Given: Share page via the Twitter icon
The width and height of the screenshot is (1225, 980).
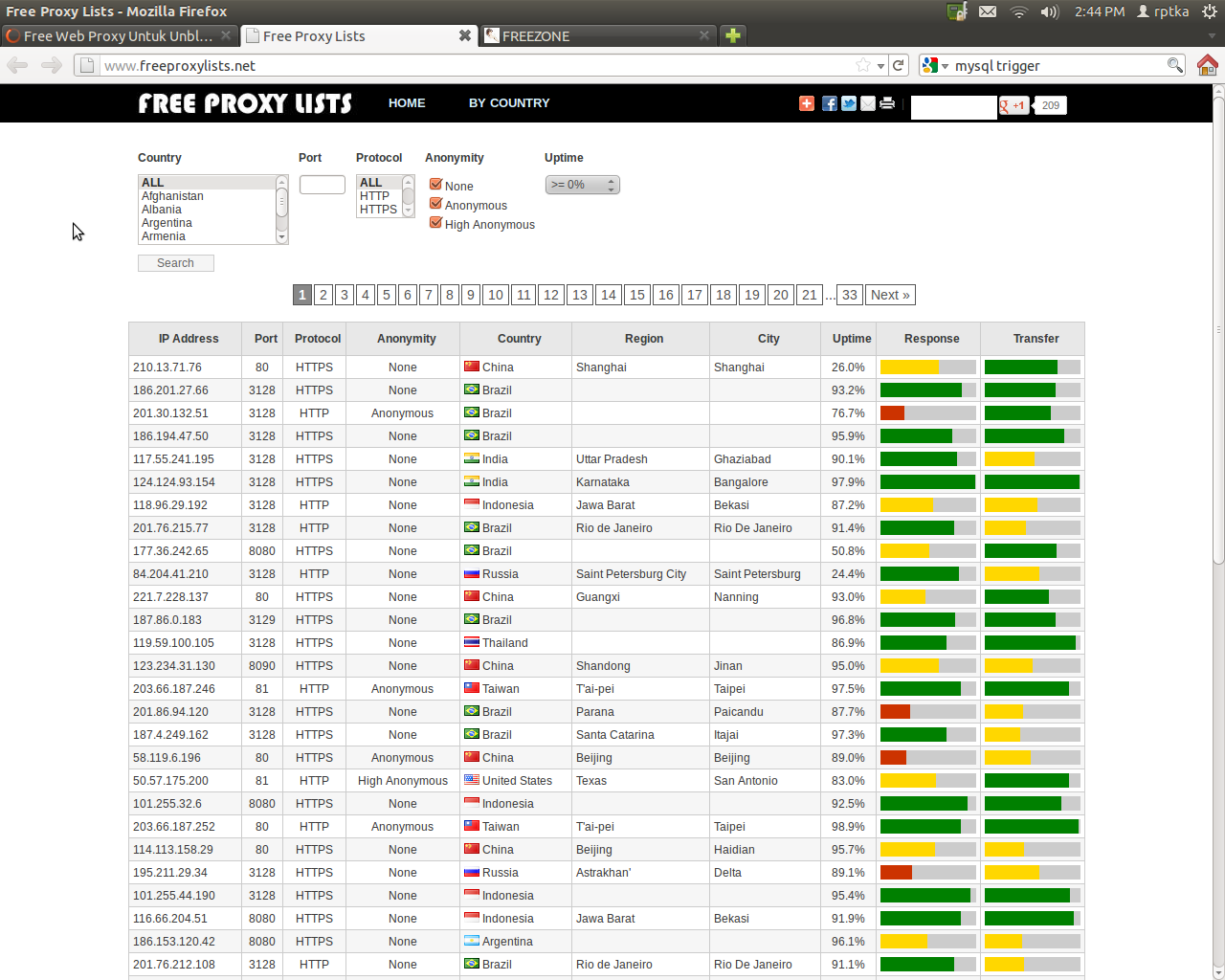Looking at the screenshot, I should [x=849, y=103].
